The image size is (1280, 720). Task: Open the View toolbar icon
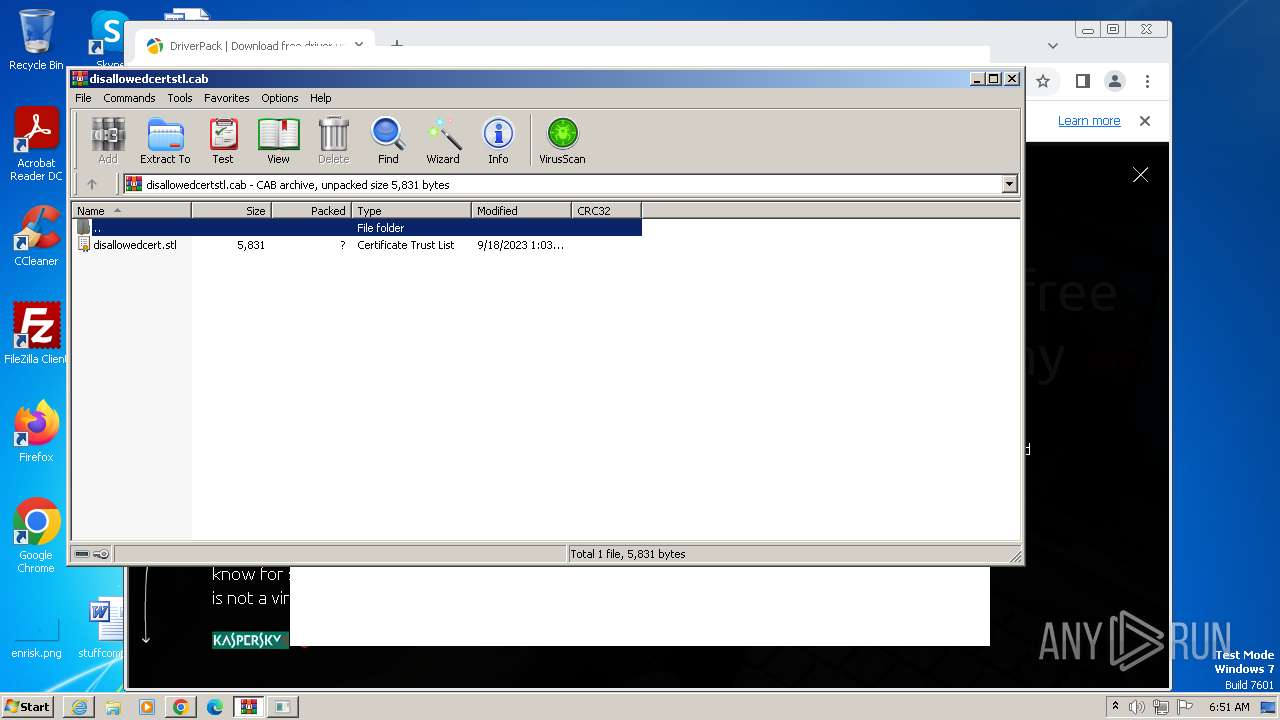click(x=278, y=141)
